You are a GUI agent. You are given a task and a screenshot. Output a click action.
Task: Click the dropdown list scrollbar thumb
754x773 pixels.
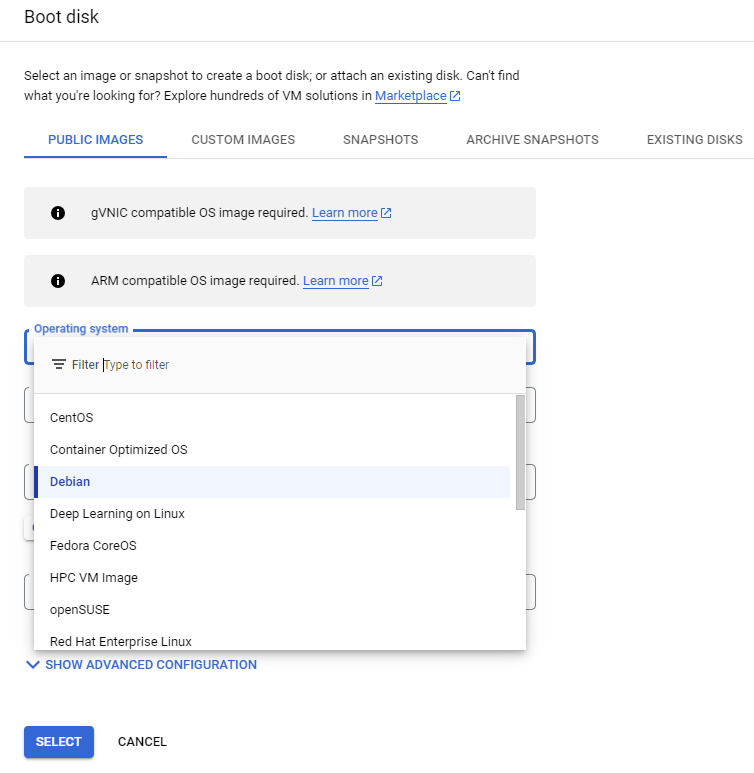(x=520, y=452)
